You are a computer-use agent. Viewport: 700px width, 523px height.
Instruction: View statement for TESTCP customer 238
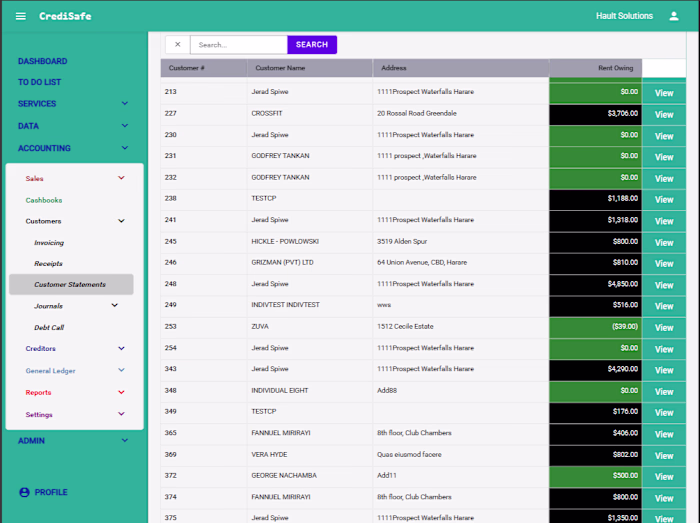pos(664,199)
